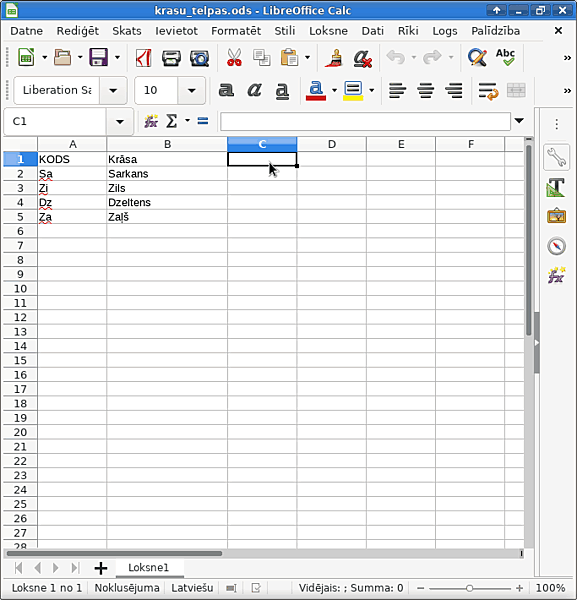
Task: Open the Formatēt menu
Action: 236,31
